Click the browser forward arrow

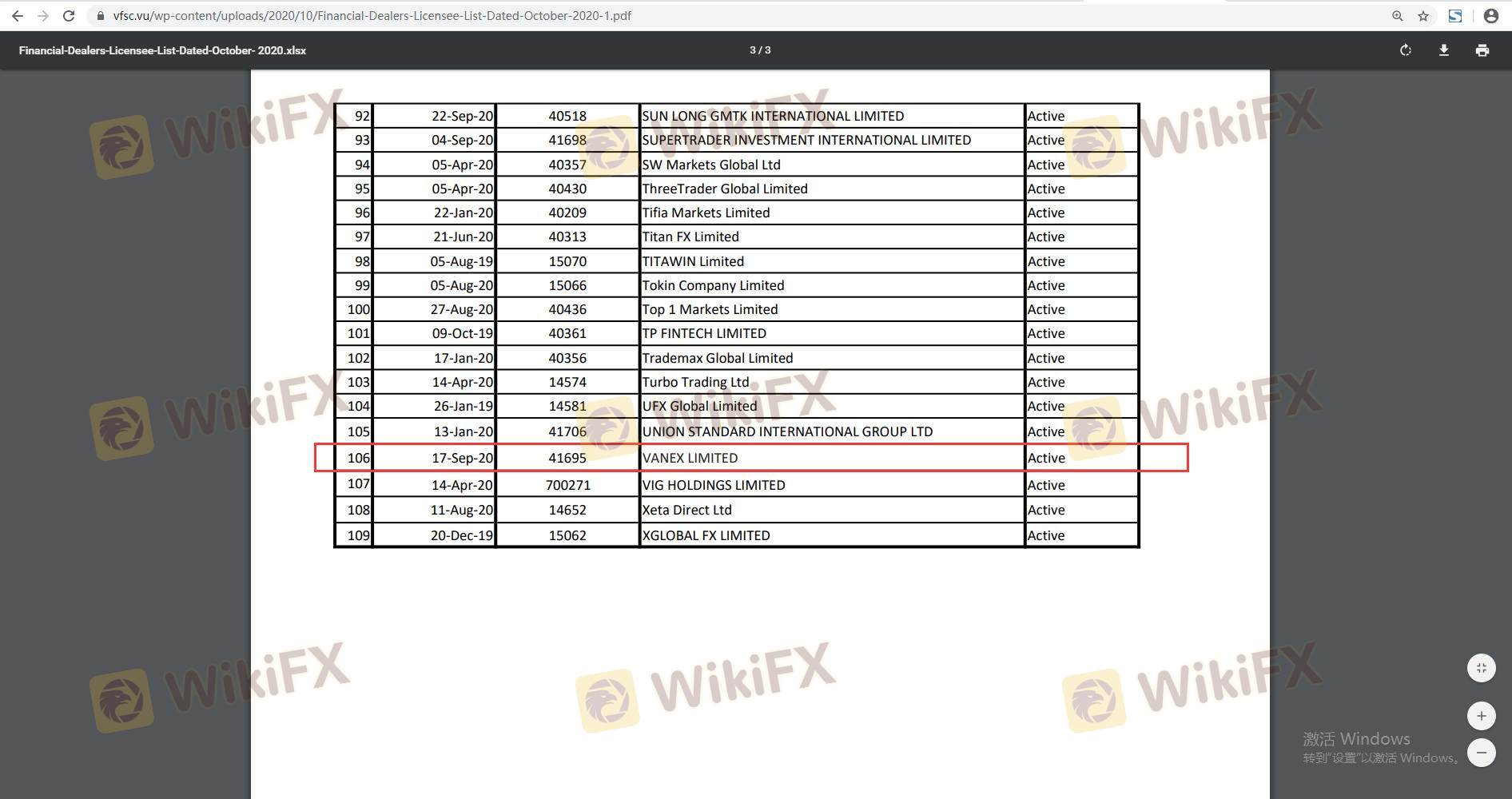pyautogui.click(x=43, y=16)
